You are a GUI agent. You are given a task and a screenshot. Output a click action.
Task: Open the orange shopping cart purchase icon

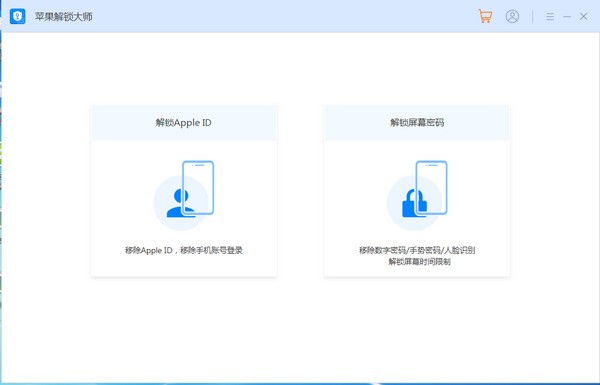[x=485, y=16]
